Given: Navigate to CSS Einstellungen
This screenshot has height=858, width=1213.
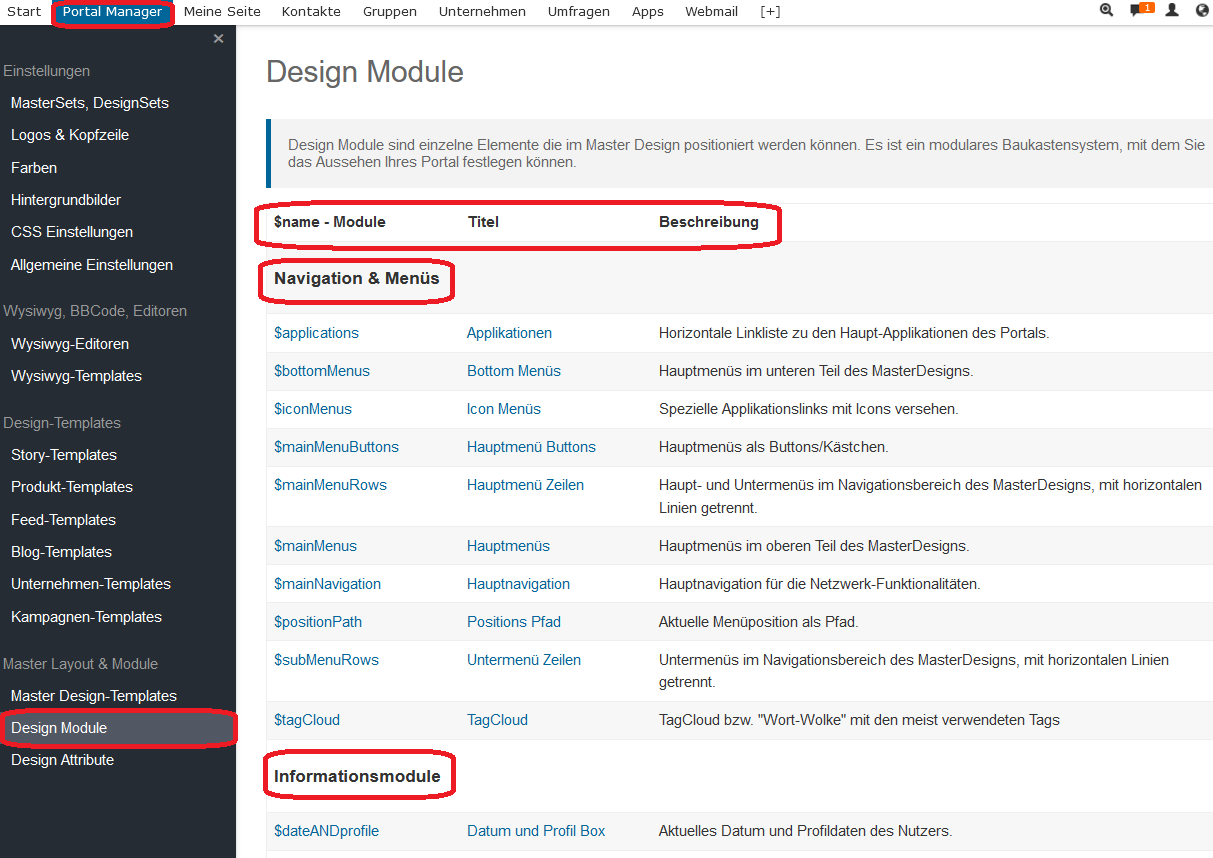Looking at the screenshot, I should point(72,232).
